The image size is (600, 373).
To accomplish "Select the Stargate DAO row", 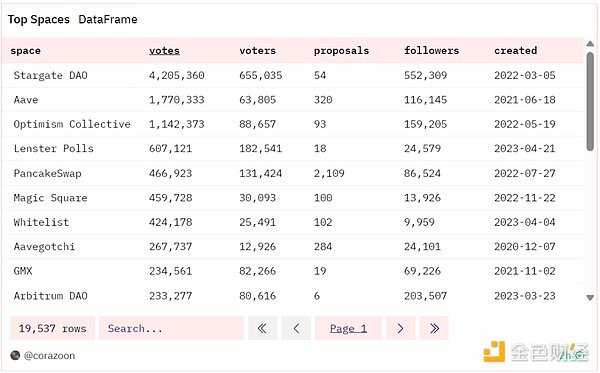I will pyautogui.click(x=293, y=75).
